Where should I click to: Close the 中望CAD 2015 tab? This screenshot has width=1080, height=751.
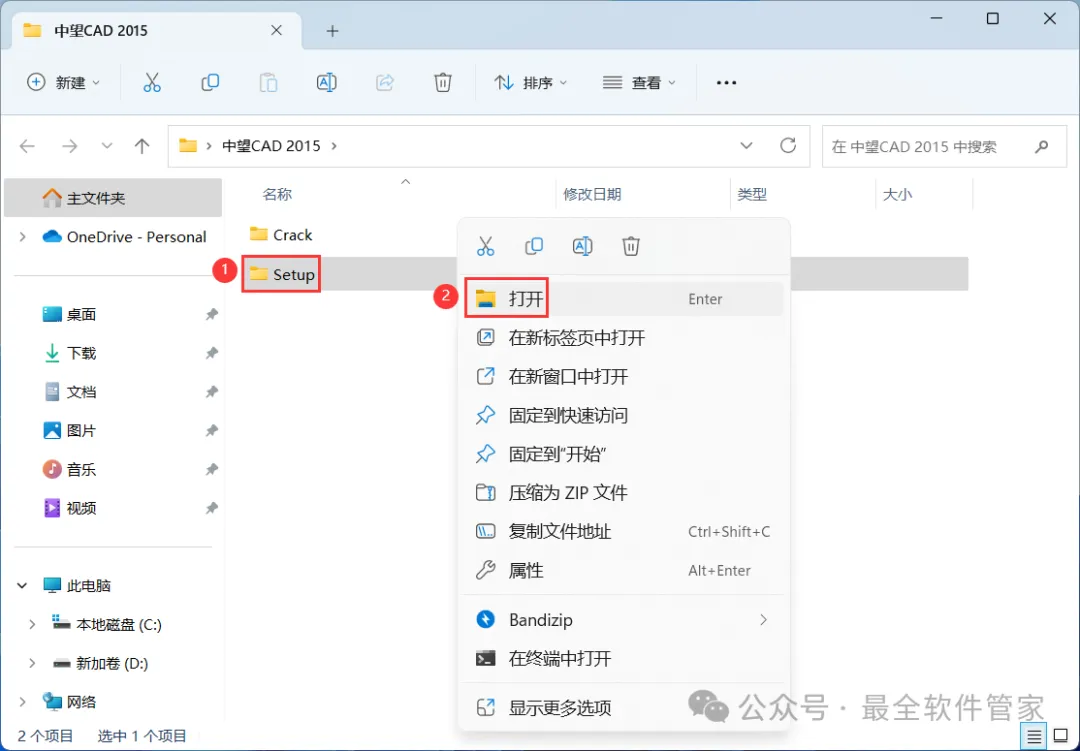click(x=276, y=30)
